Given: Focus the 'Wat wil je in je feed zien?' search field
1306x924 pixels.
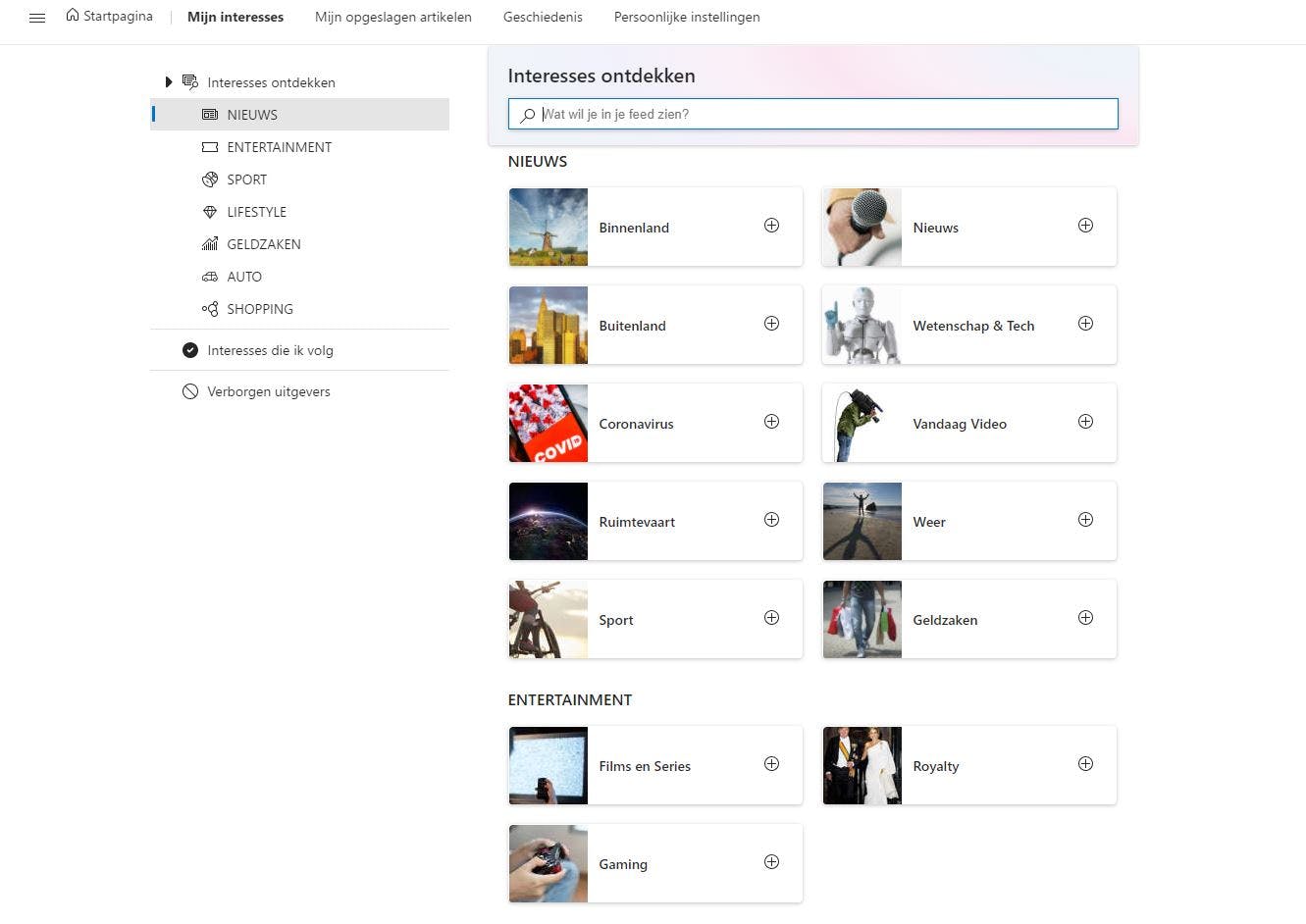Looking at the screenshot, I should click(813, 114).
